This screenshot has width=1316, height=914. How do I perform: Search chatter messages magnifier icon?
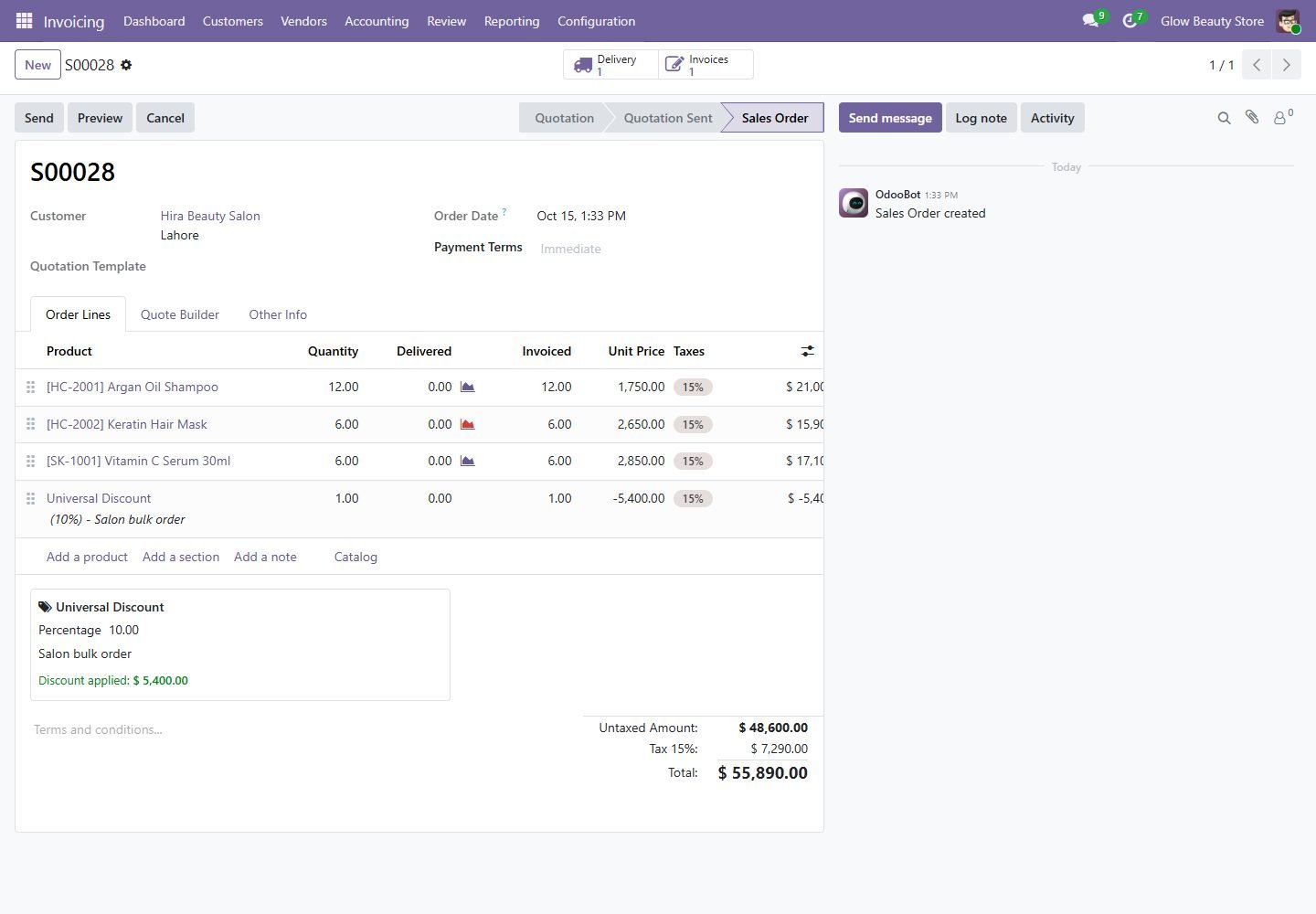tap(1224, 118)
